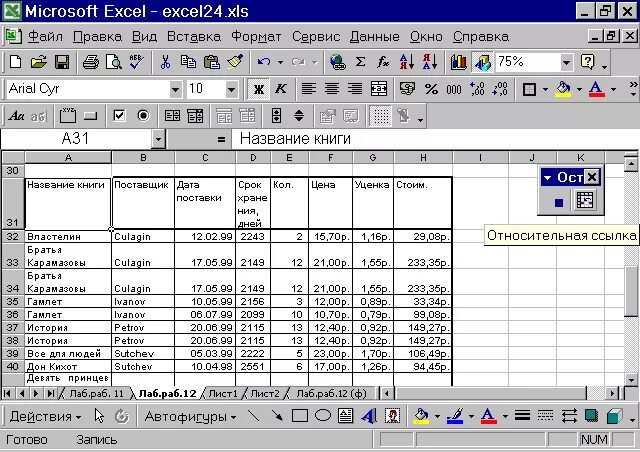
Task: Center text alignment icon
Action: pos(332,89)
